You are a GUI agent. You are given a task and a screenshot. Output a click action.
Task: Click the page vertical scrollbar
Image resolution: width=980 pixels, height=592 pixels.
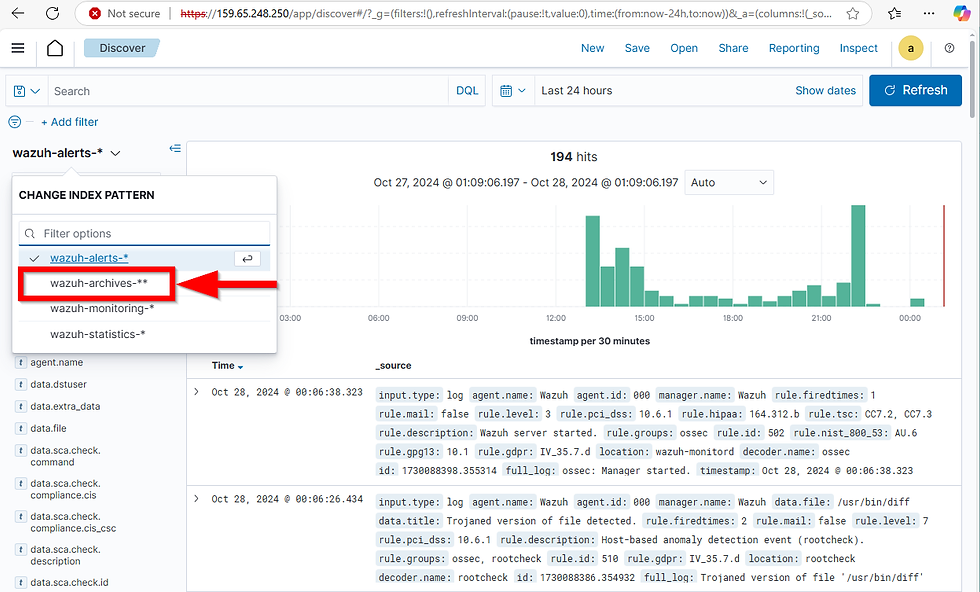point(972,78)
